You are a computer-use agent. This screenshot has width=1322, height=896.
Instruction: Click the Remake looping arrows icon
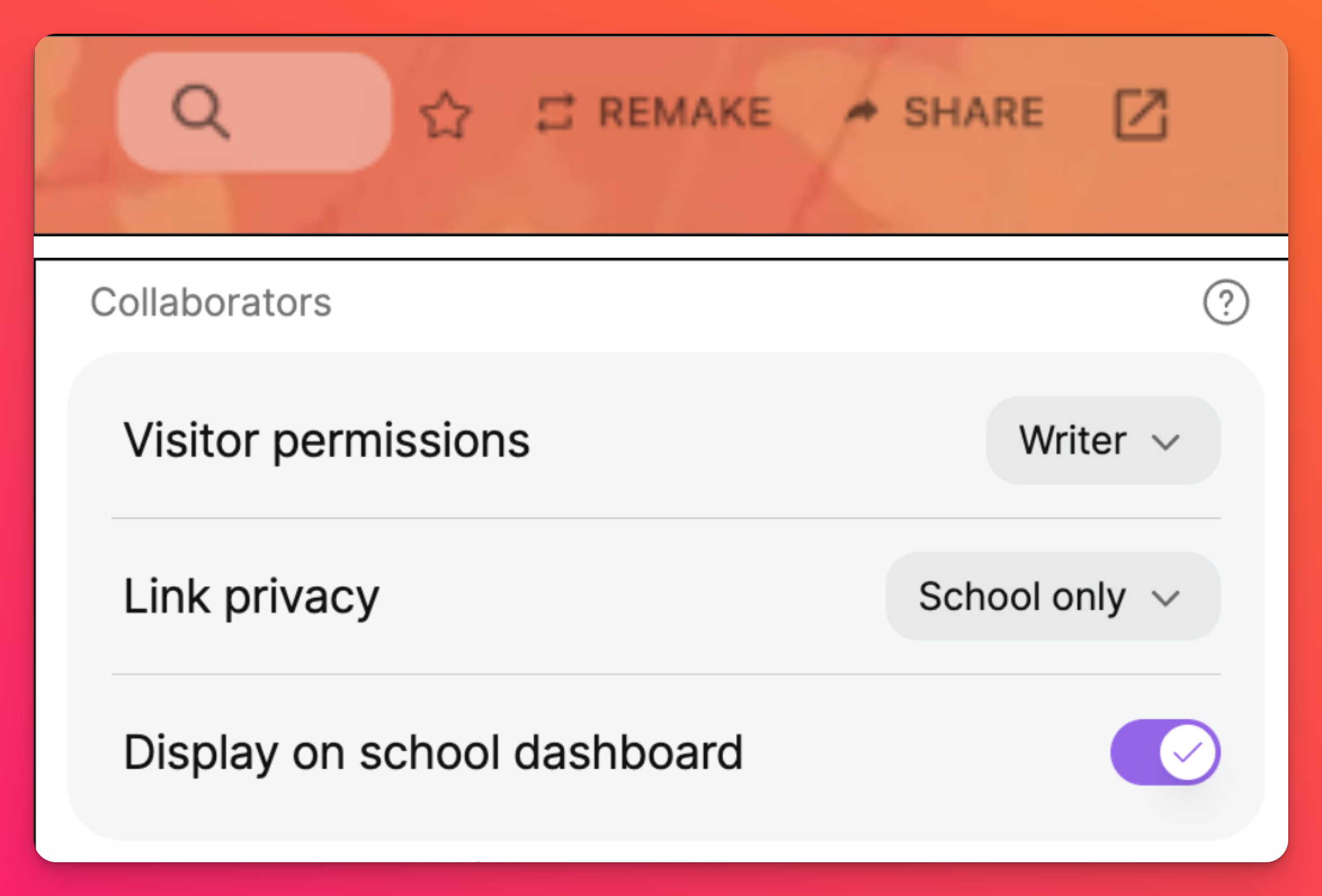pos(555,113)
